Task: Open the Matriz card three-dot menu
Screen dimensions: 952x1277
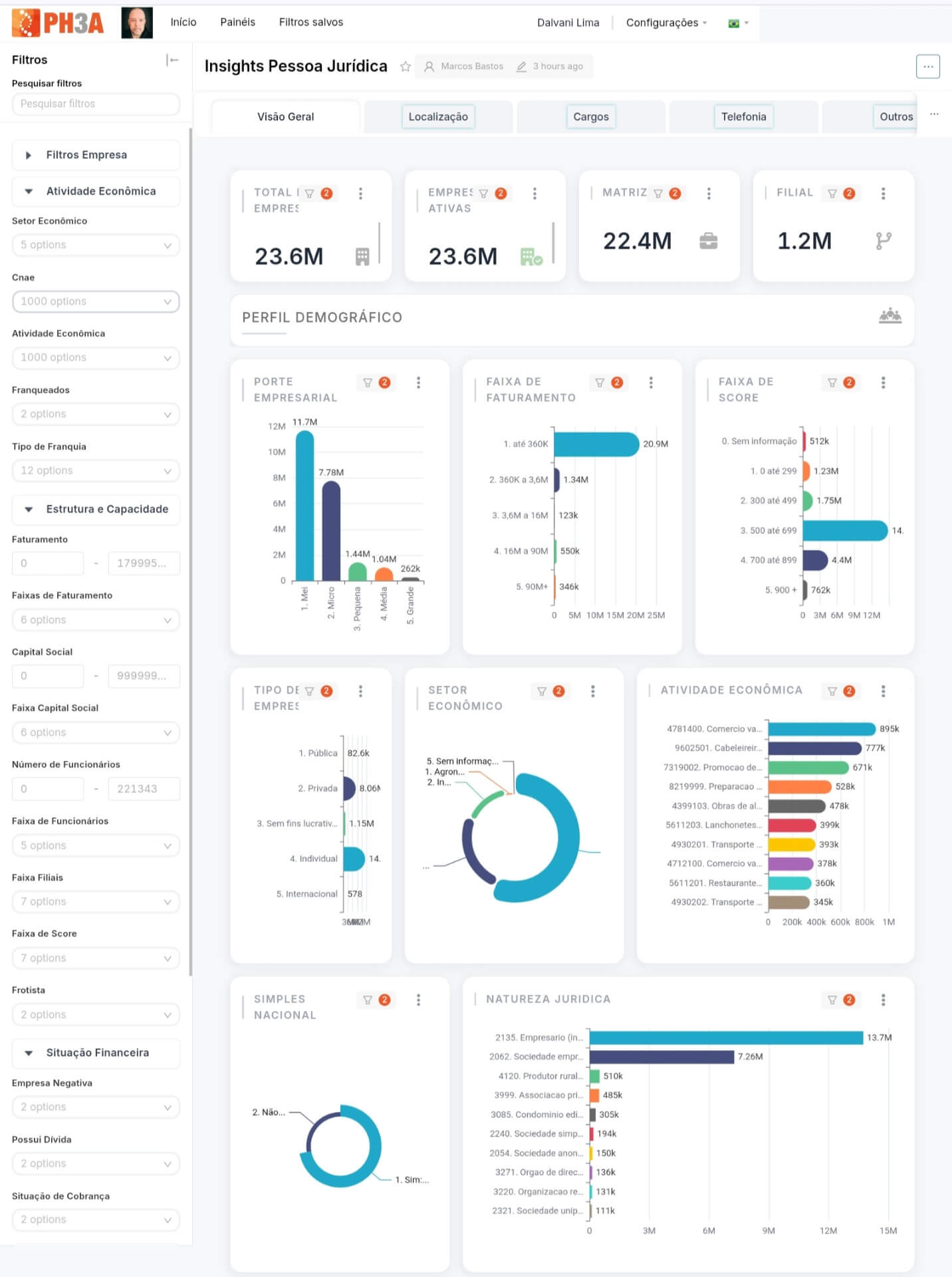Action: (709, 194)
